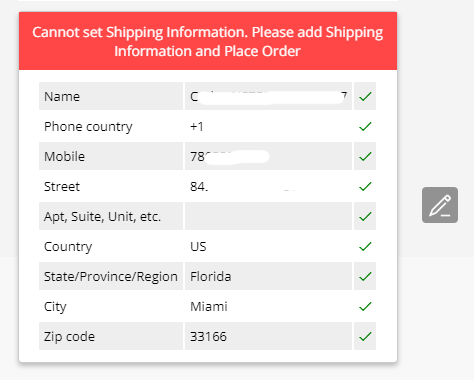This screenshot has height=380, width=474.
Task: Click the State value Florida
Action: pyautogui.click(x=210, y=276)
